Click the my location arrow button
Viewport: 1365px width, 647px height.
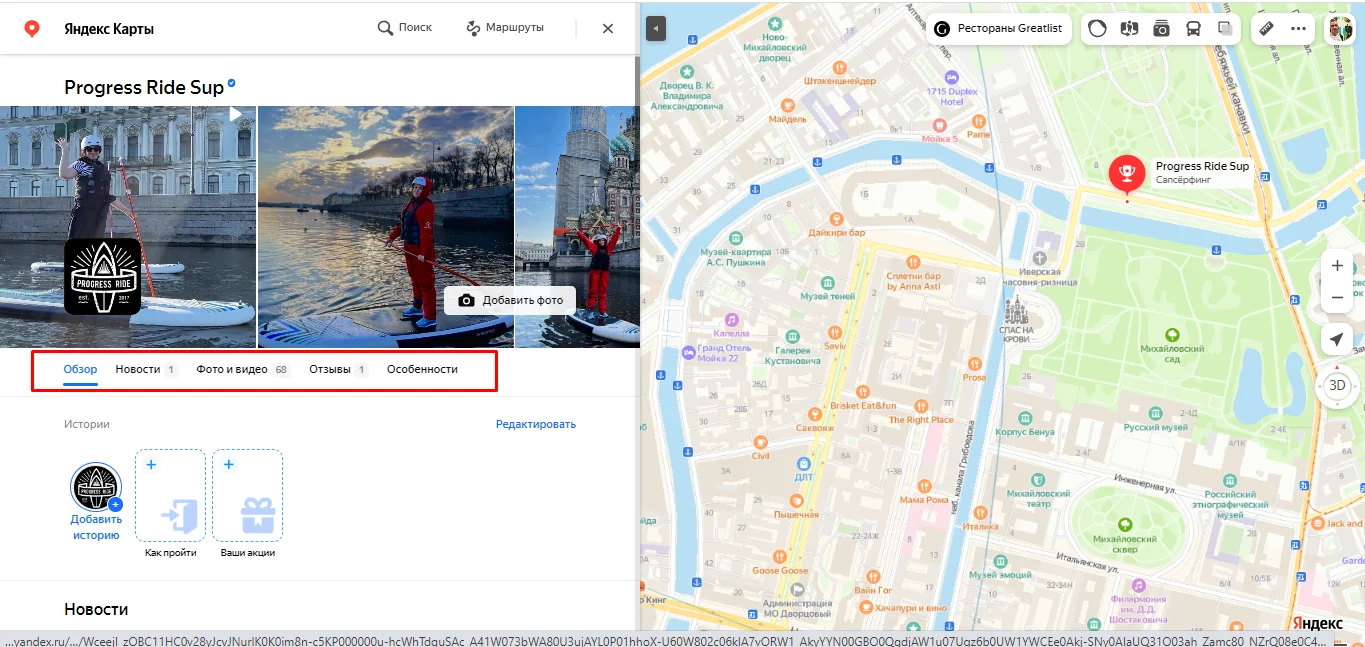tap(1337, 340)
